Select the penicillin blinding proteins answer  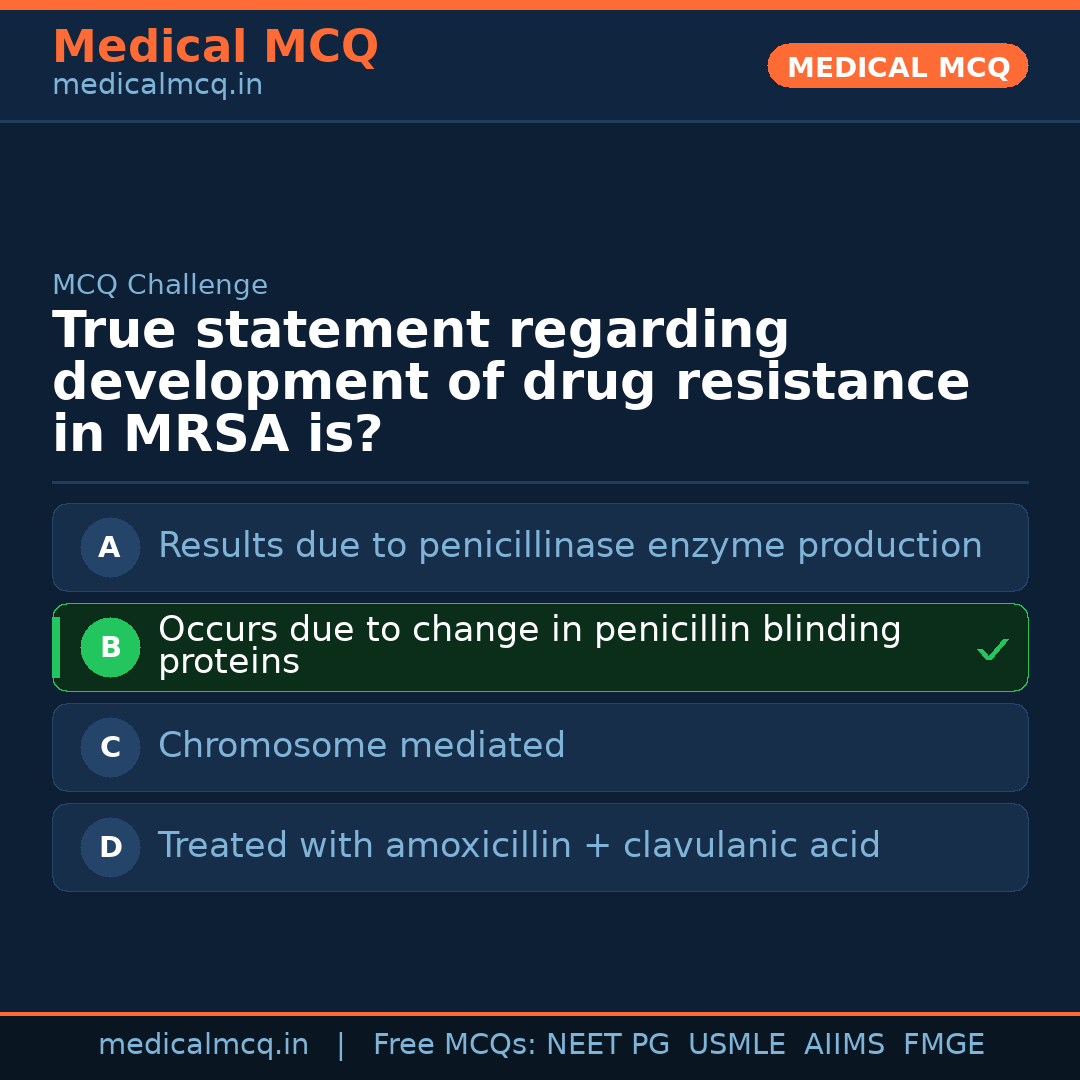click(x=530, y=646)
